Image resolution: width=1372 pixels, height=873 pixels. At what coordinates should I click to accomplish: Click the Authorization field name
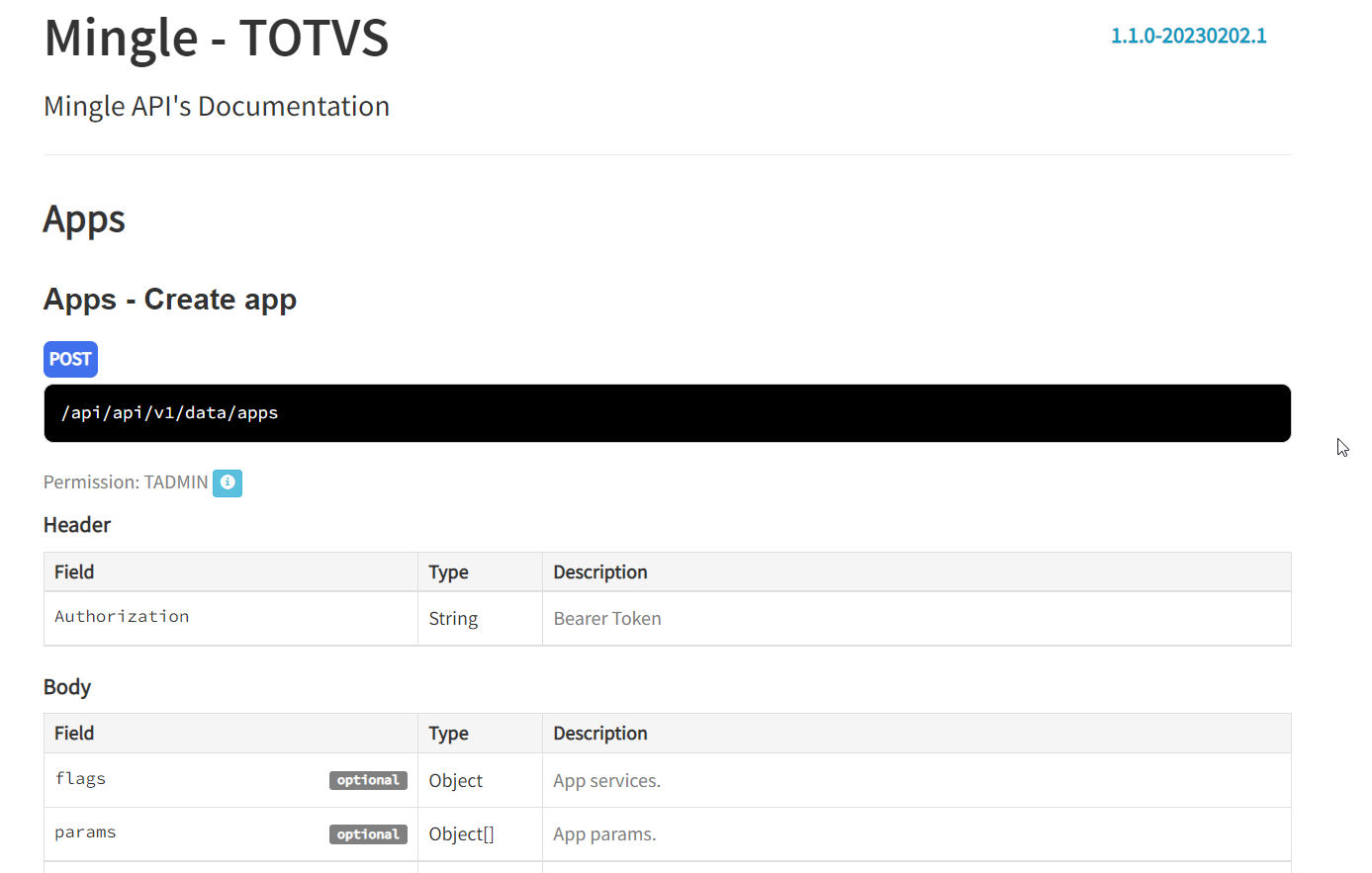(122, 617)
